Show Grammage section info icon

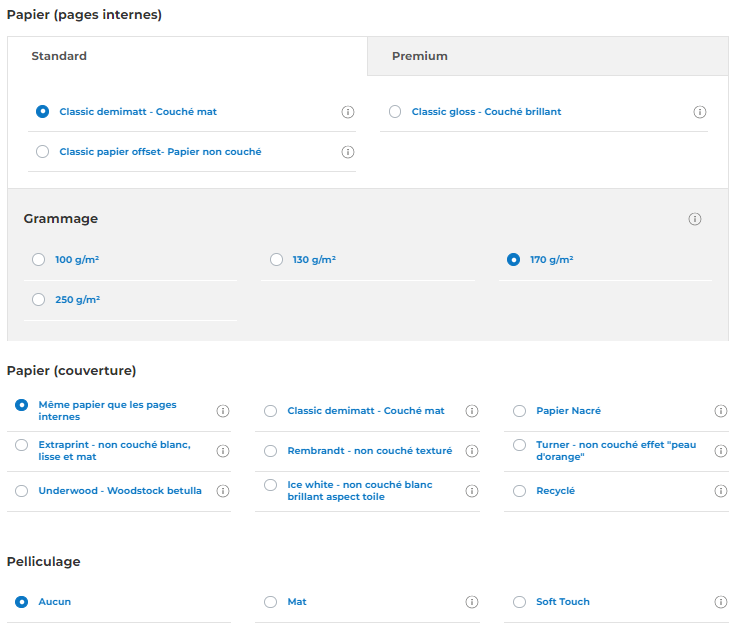pos(695,219)
